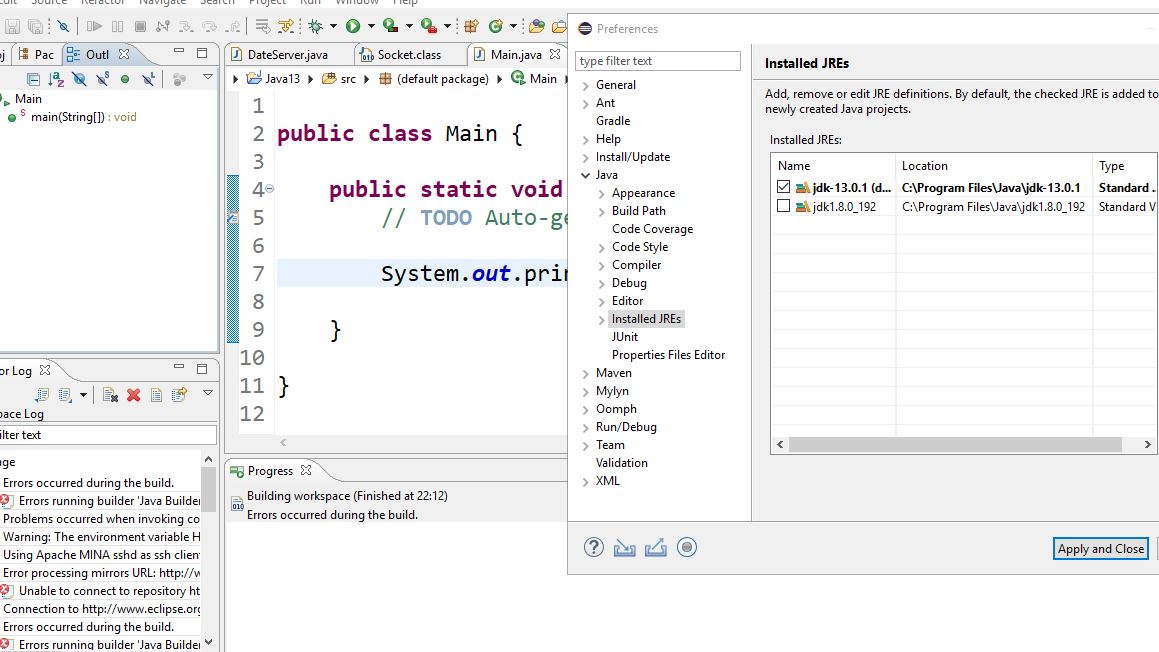
Task: Click red X Delete Log icon
Action: (x=134, y=395)
